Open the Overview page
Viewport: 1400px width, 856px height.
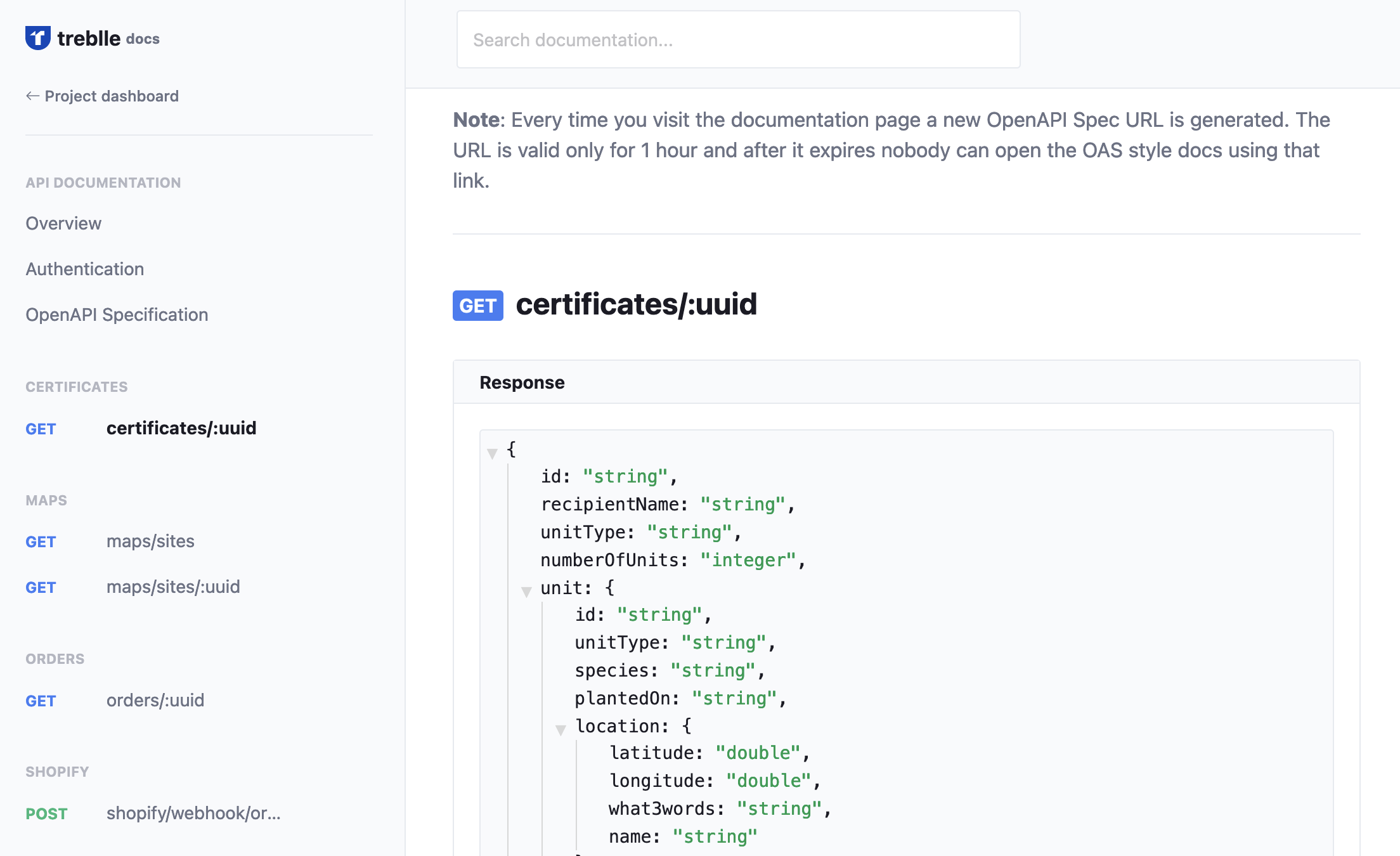coord(63,223)
